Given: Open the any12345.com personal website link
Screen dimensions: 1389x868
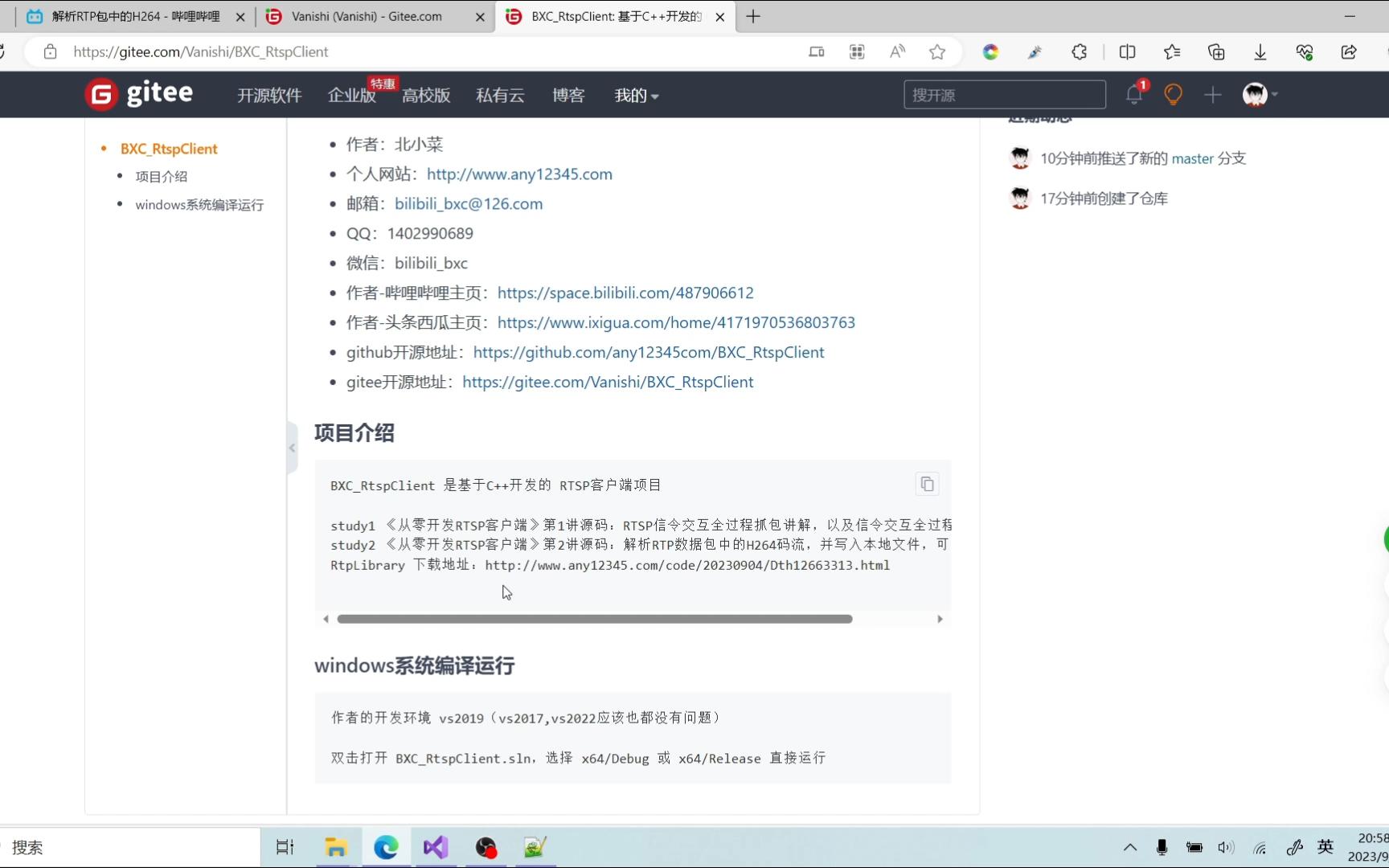Looking at the screenshot, I should point(519,174).
